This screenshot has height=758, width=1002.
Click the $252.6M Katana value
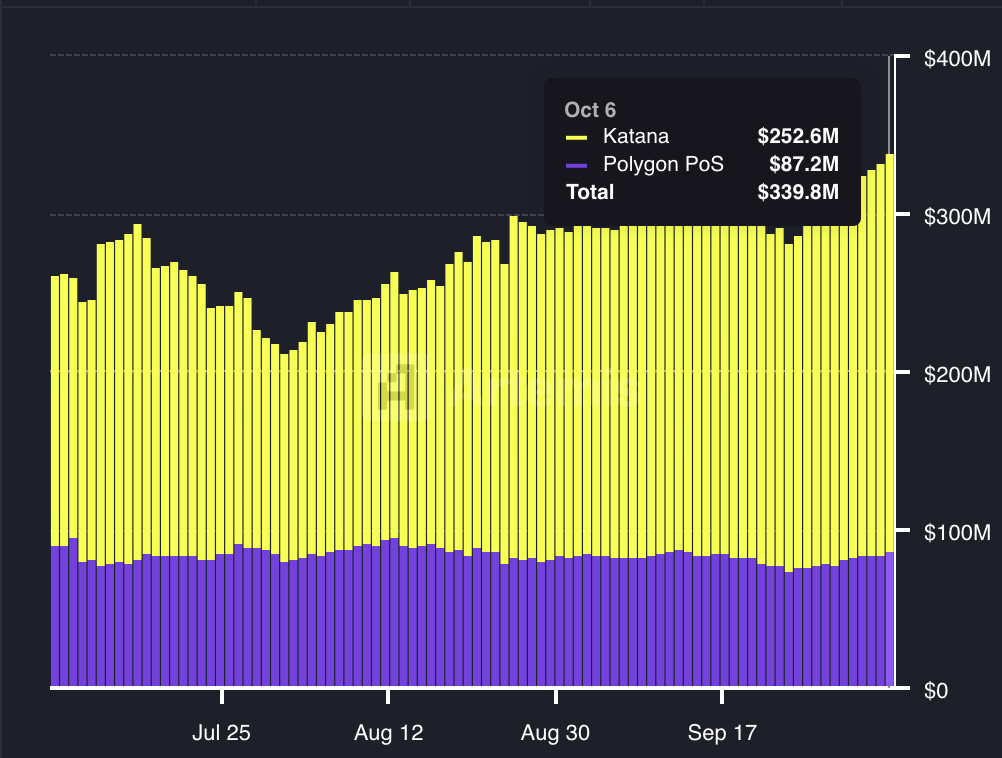point(798,136)
